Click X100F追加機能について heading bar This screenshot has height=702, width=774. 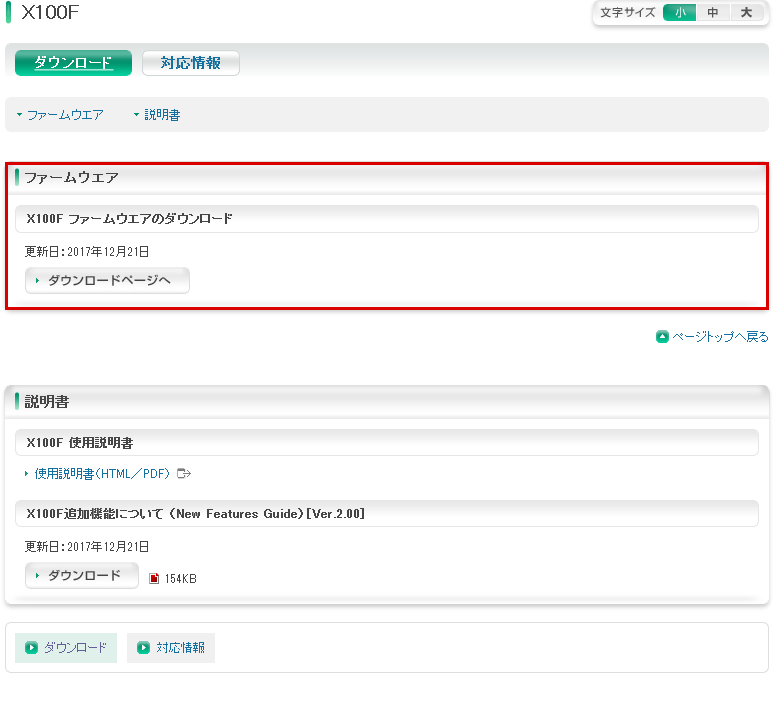click(195, 513)
